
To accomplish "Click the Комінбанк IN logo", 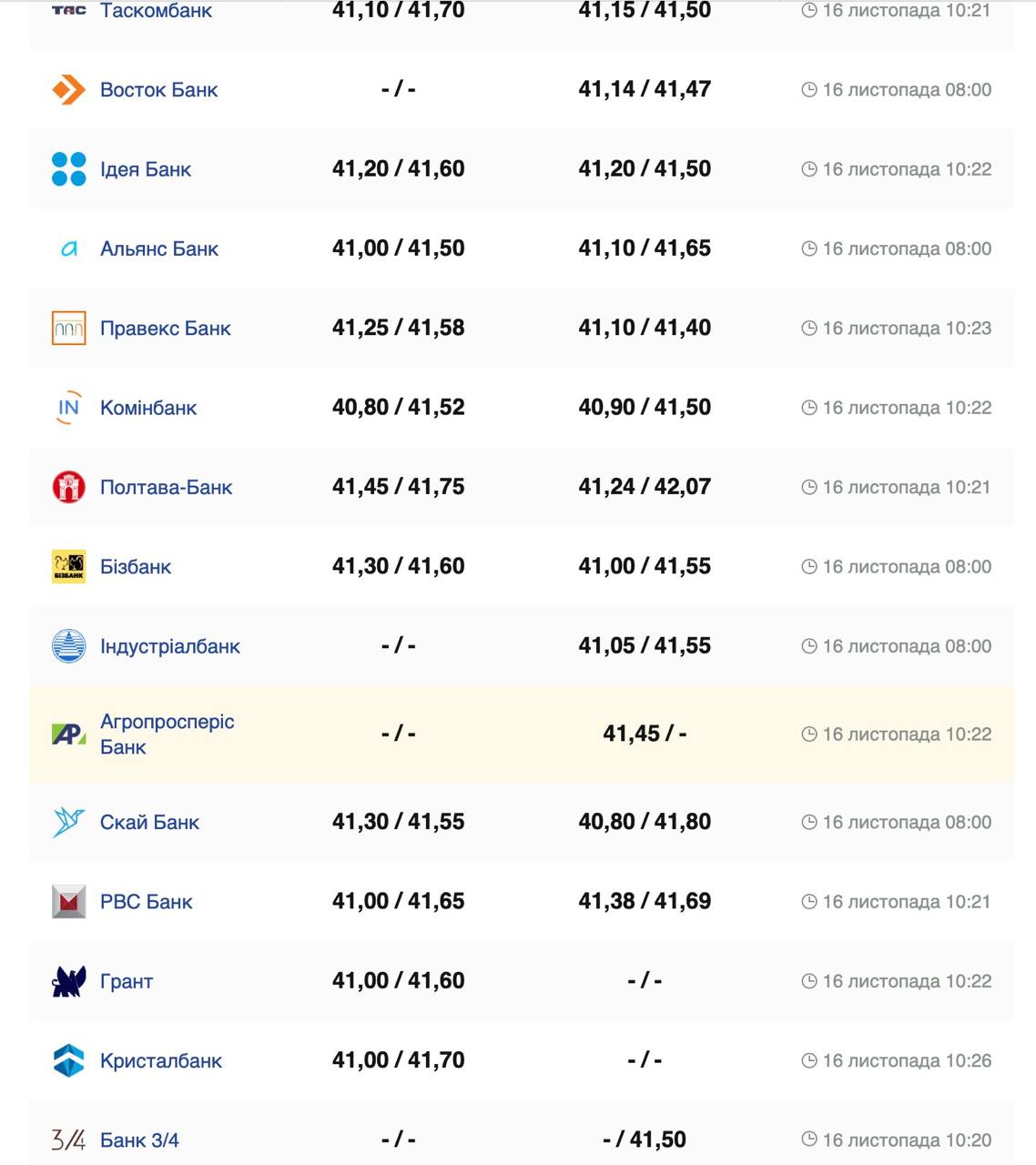I will [x=68, y=408].
